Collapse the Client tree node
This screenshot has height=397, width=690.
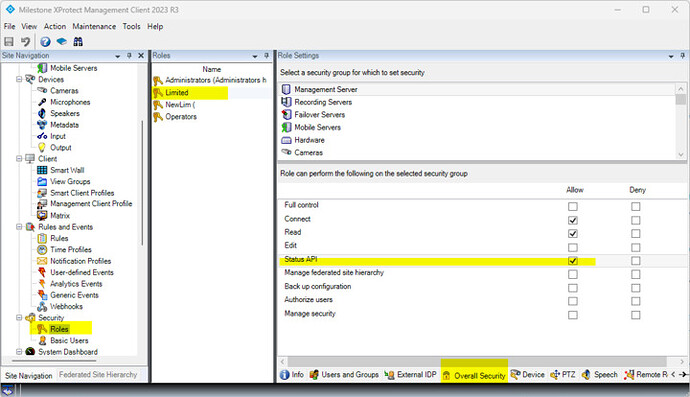[x=19, y=158]
